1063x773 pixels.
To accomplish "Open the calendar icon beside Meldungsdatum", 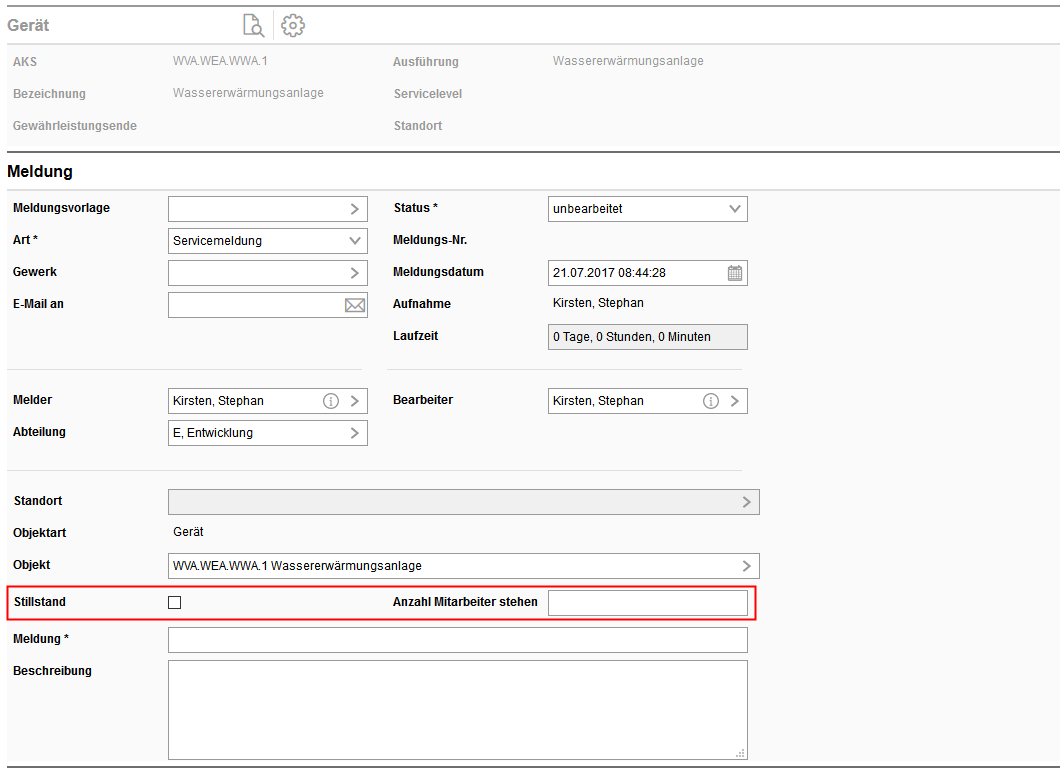I will [735, 273].
